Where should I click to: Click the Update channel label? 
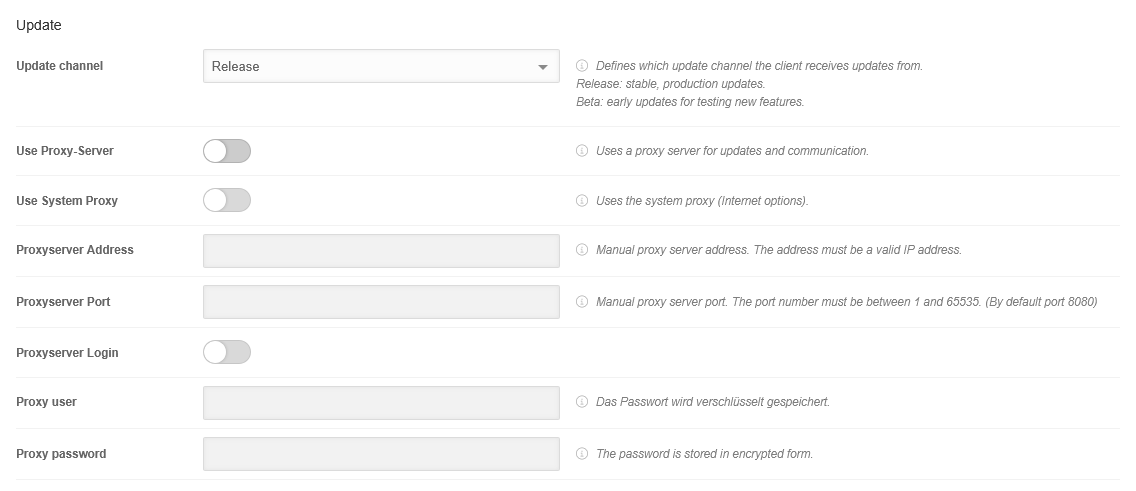click(x=60, y=66)
